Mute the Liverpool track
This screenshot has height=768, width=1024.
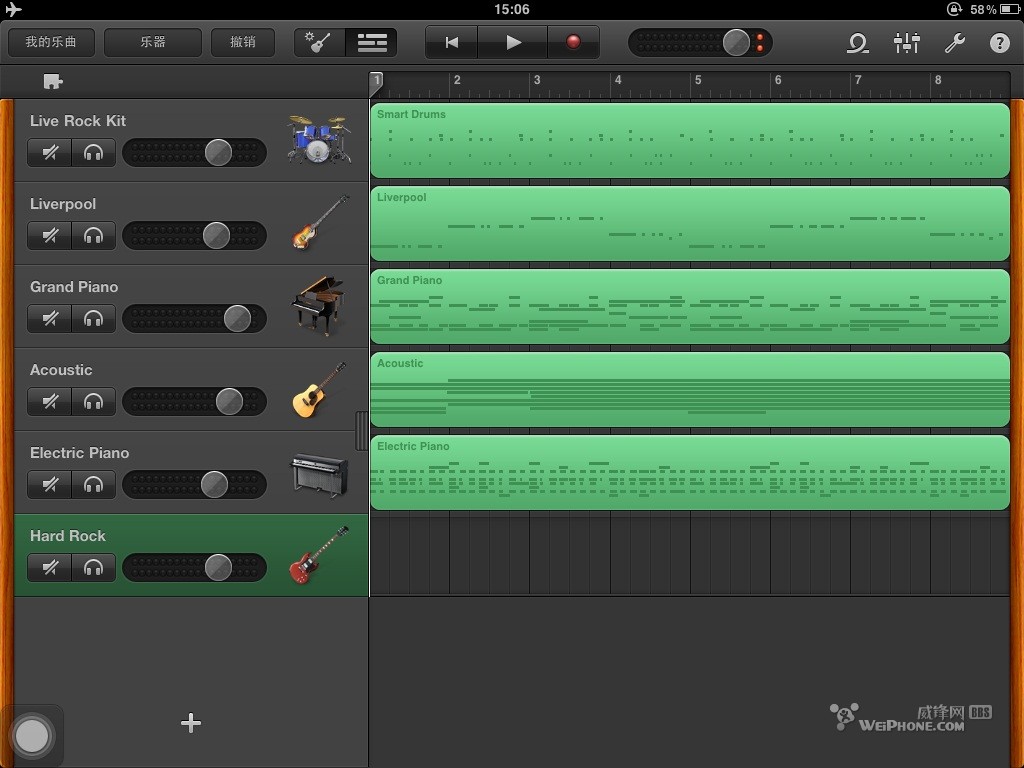click(x=50, y=236)
